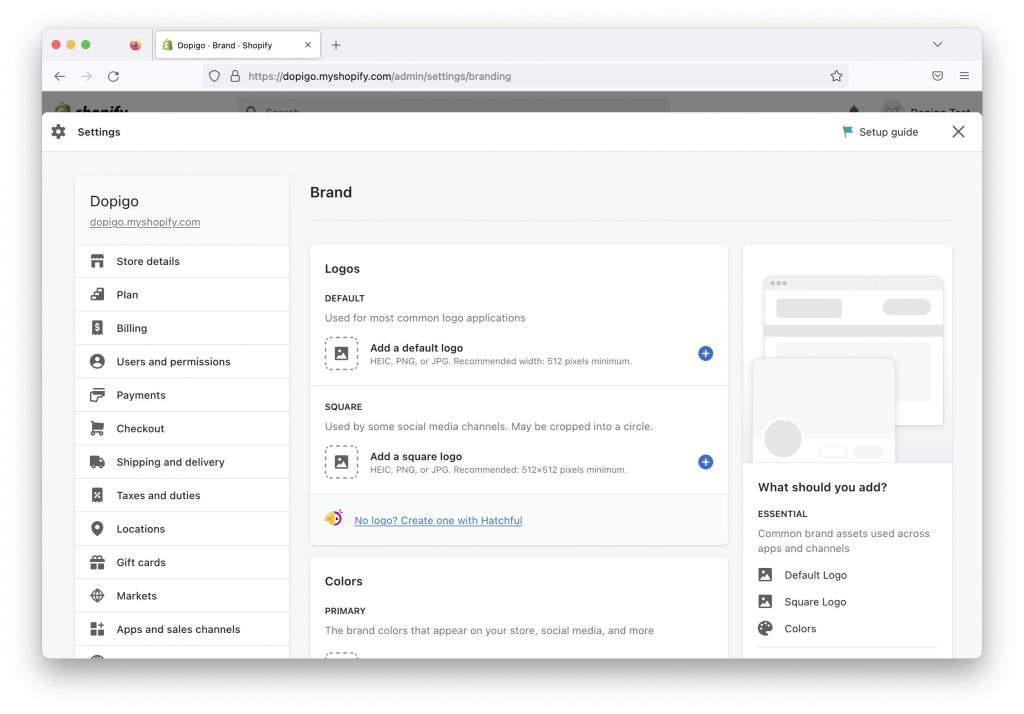Open Gift cards settings

pyautogui.click(x=182, y=562)
